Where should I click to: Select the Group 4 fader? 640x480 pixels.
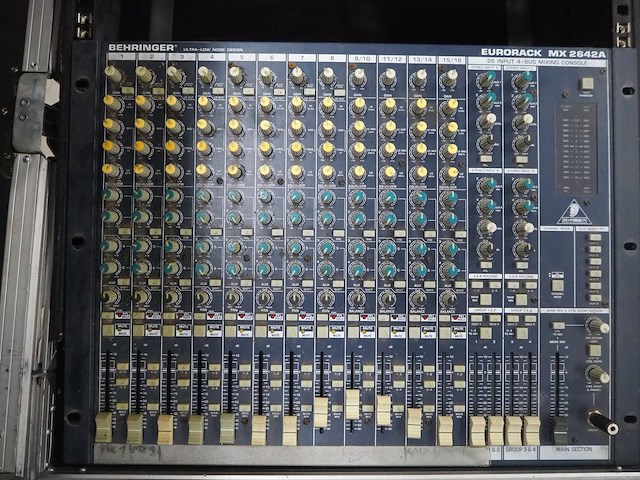tap(532, 431)
